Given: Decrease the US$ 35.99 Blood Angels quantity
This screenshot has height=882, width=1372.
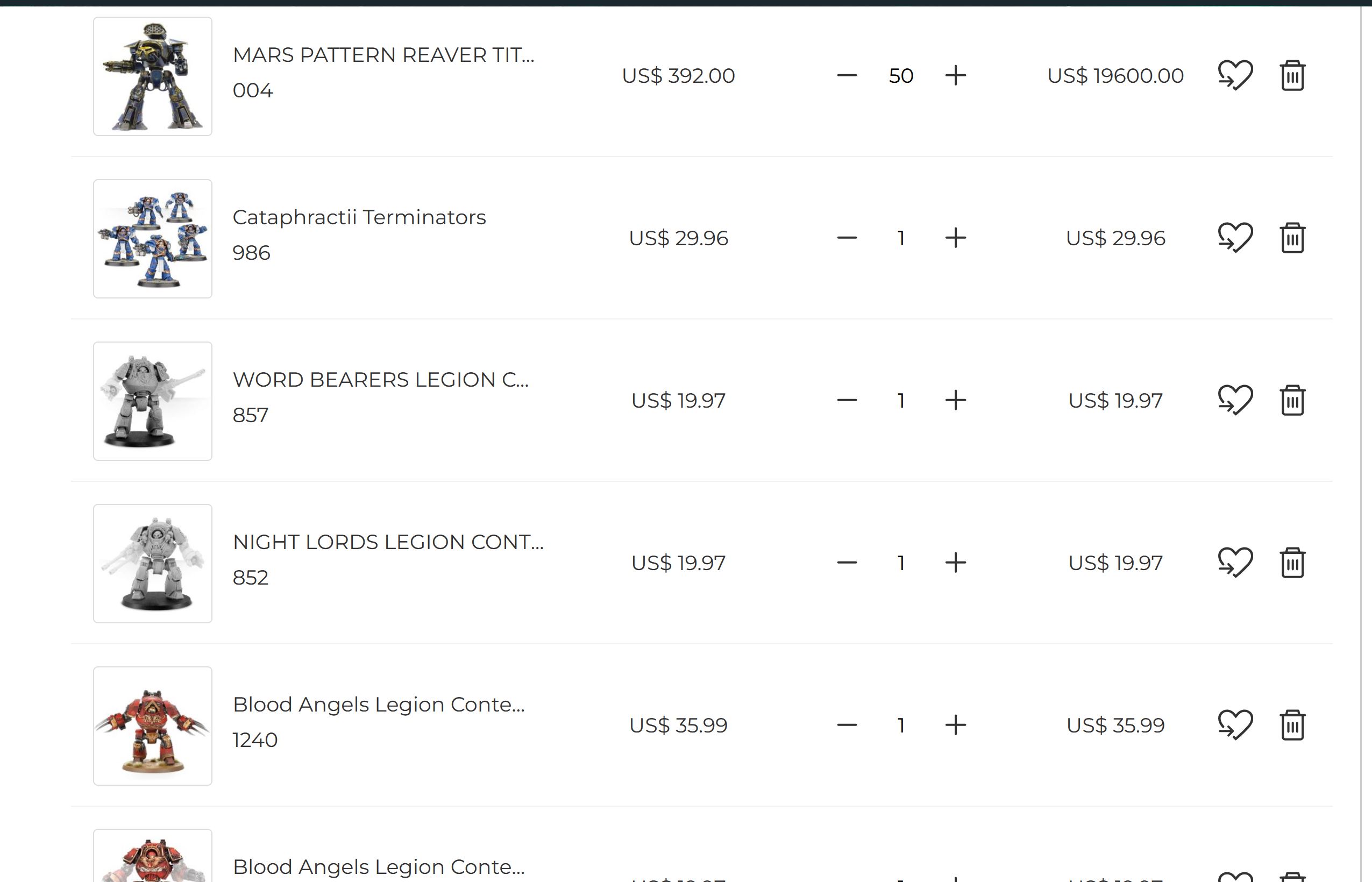Looking at the screenshot, I should (x=847, y=725).
